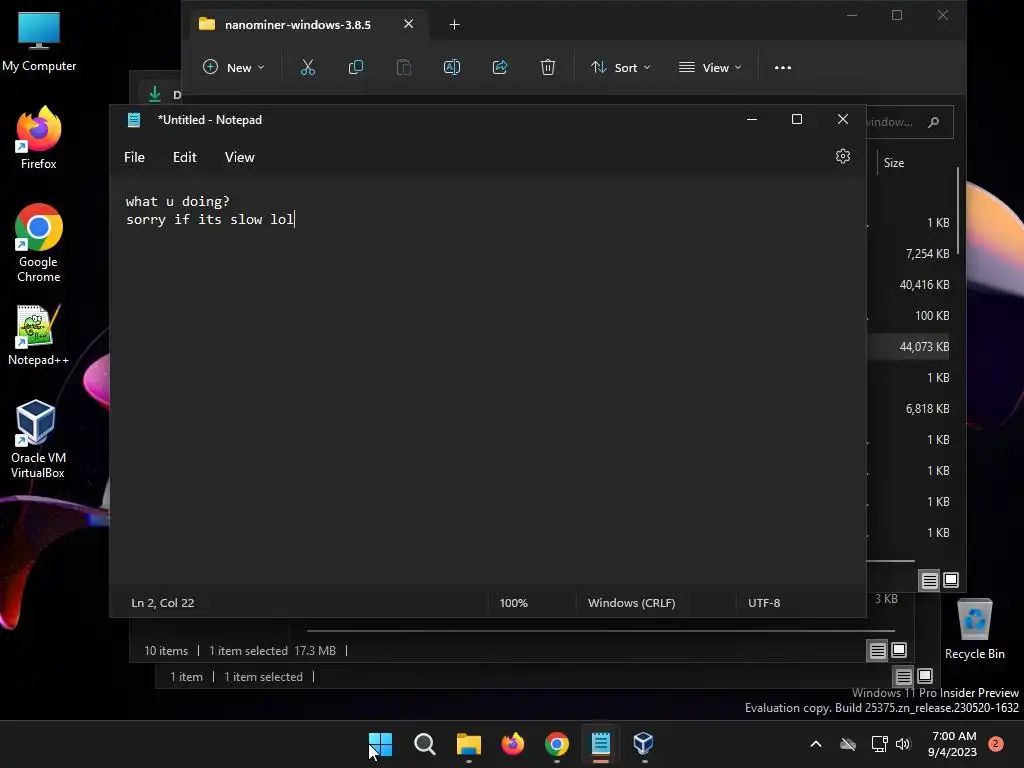
Task: Click the text 'what u doing?' in Notepad
Action: click(x=178, y=202)
